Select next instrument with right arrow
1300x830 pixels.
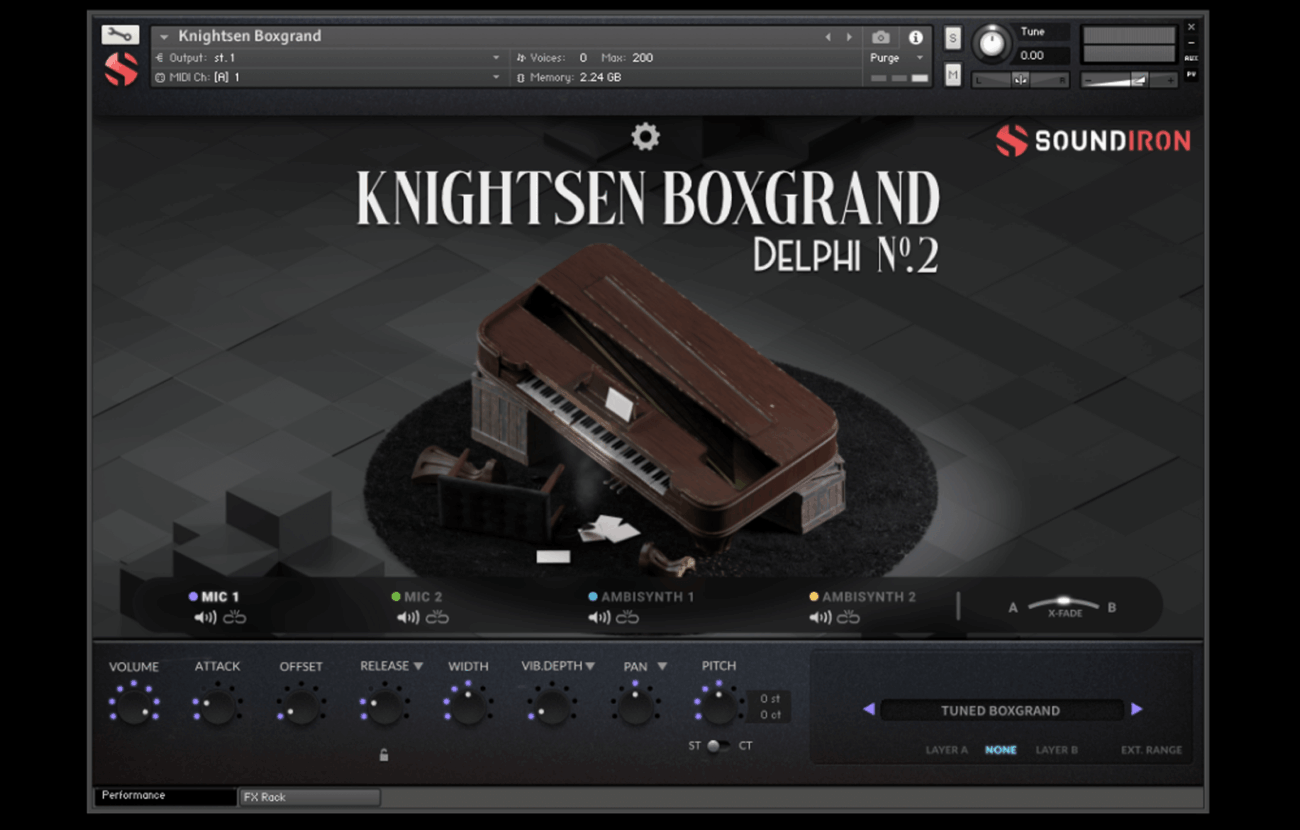point(850,37)
